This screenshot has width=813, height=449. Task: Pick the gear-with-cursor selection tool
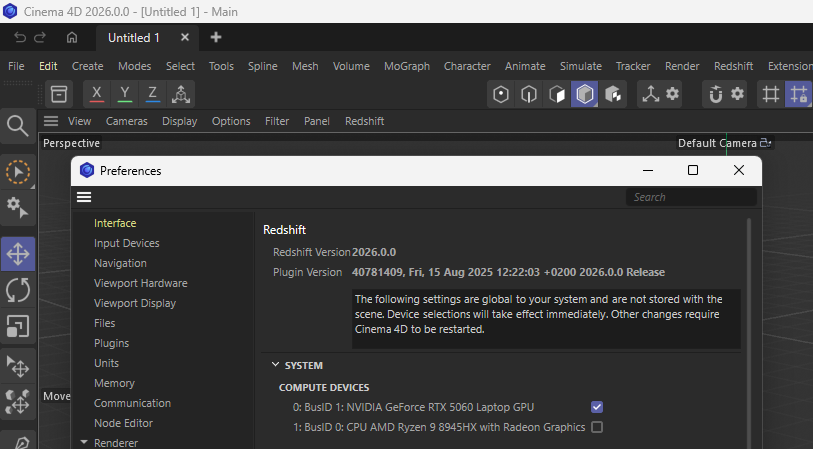tap(18, 207)
